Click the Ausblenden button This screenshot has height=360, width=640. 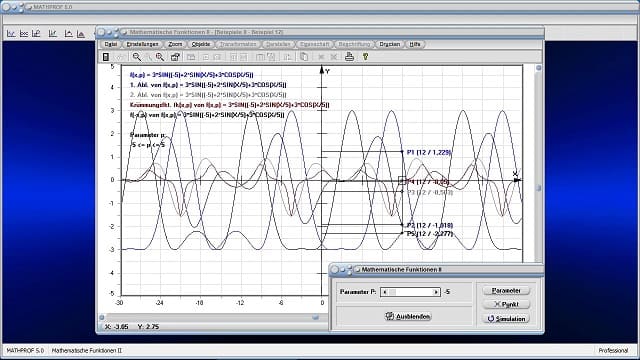coord(408,316)
